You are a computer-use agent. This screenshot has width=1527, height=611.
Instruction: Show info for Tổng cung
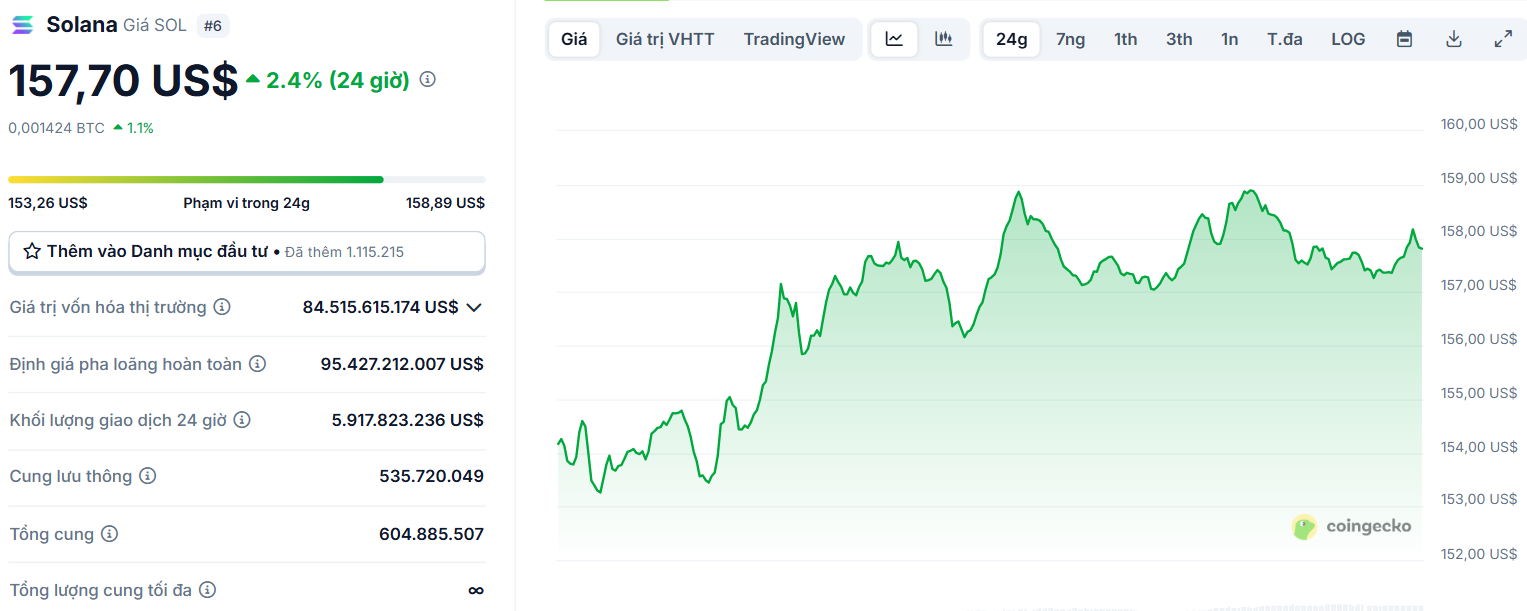coord(110,534)
